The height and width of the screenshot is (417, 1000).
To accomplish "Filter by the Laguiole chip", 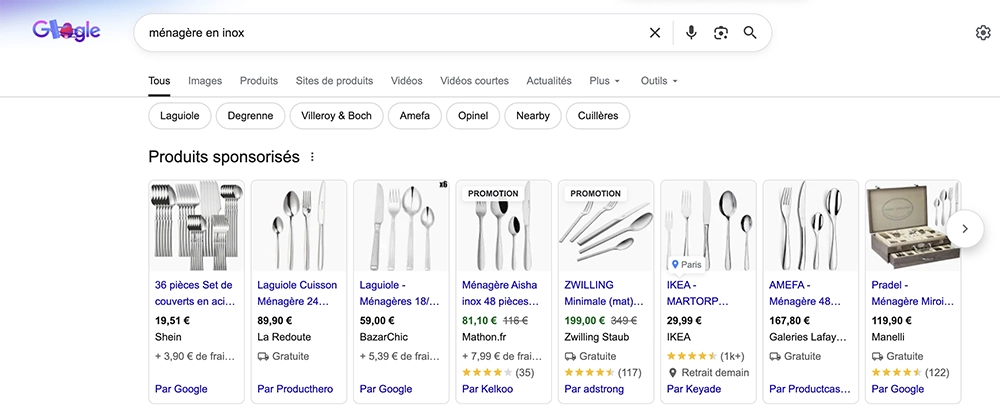I will pyautogui.click(x=180, y=116).
